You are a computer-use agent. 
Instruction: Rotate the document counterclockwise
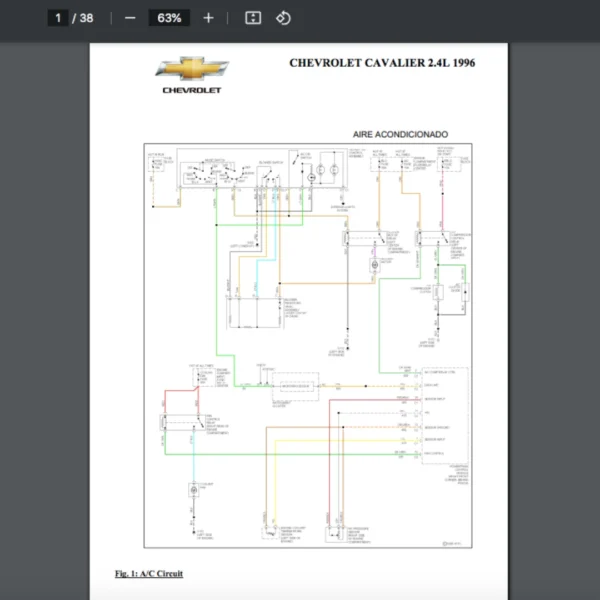[x=283, y=18]
